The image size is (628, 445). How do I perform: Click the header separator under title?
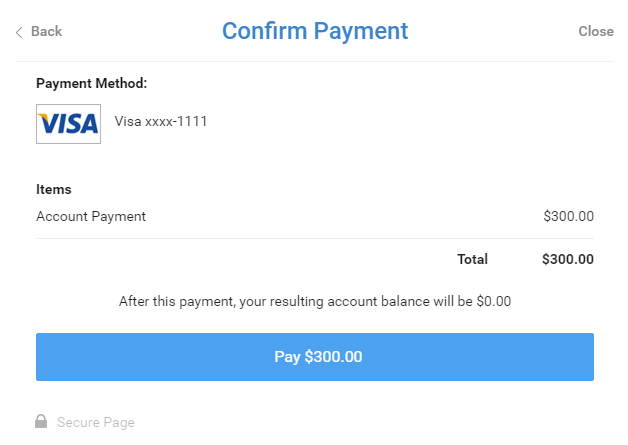(314, 62)
